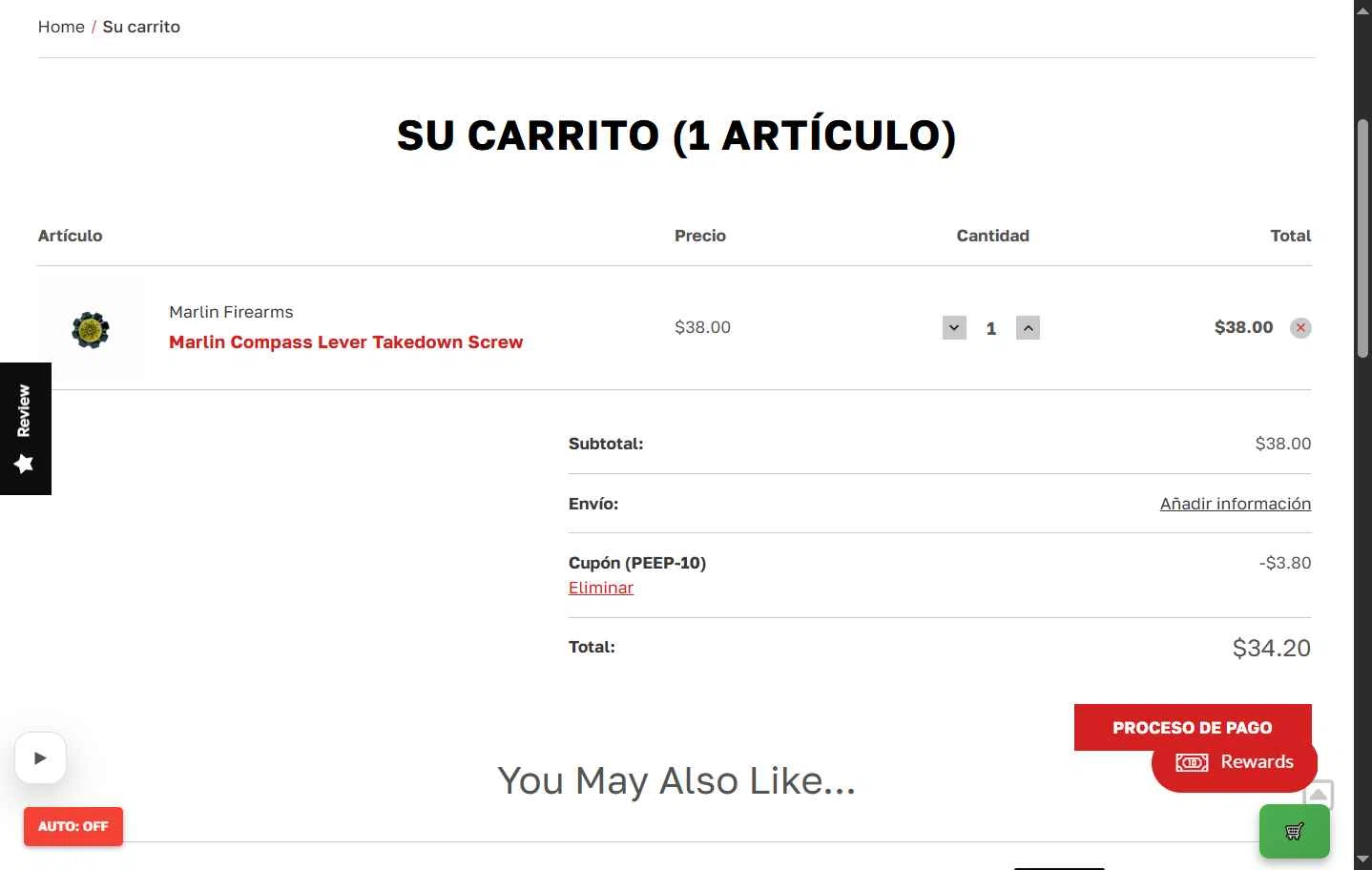Open the Rewards button

coord(1235,762)
